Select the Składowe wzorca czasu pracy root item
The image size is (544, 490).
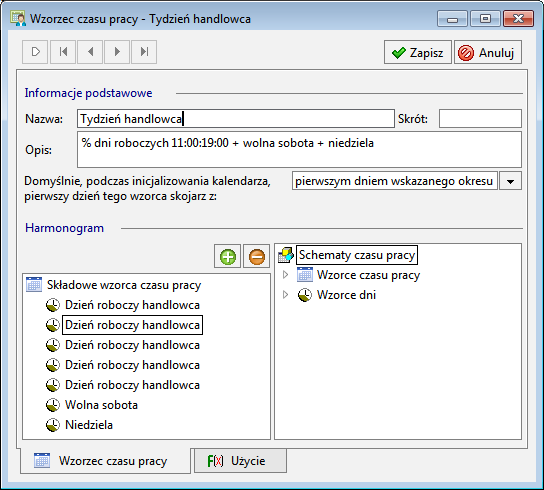pyautogui.click(x=124, y=285)
